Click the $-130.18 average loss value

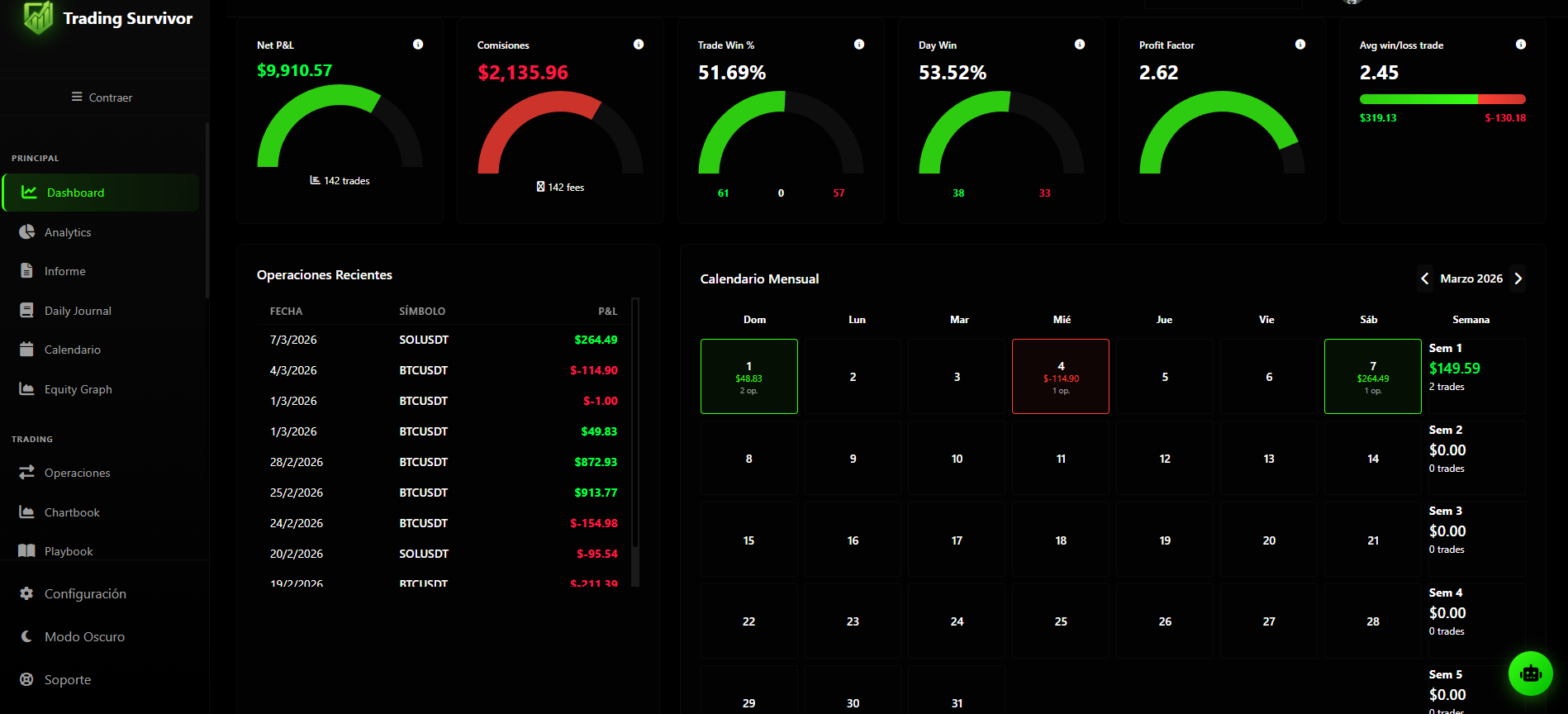tap(1505, 118)
